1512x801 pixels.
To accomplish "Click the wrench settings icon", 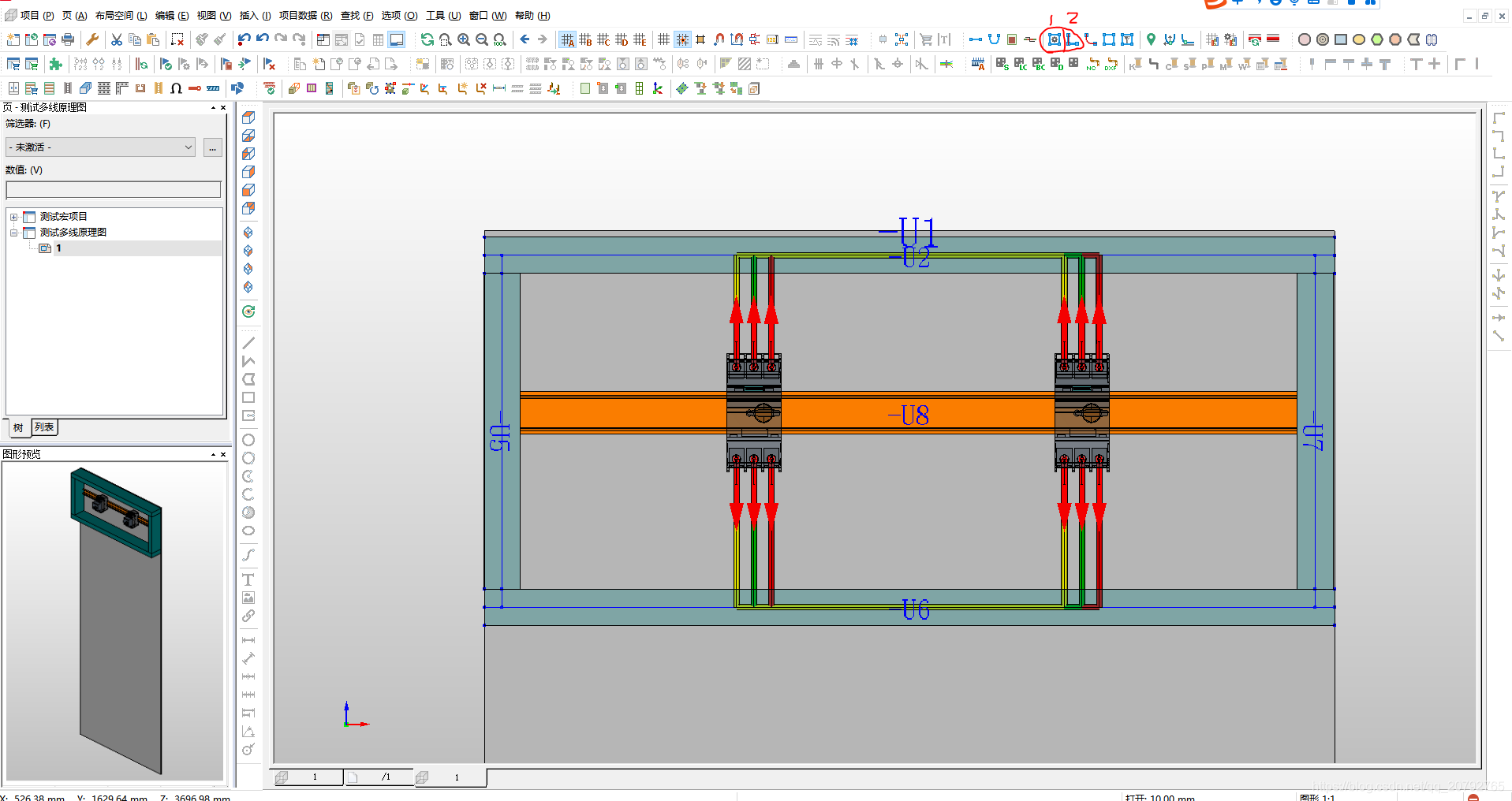I will (92, 39).
